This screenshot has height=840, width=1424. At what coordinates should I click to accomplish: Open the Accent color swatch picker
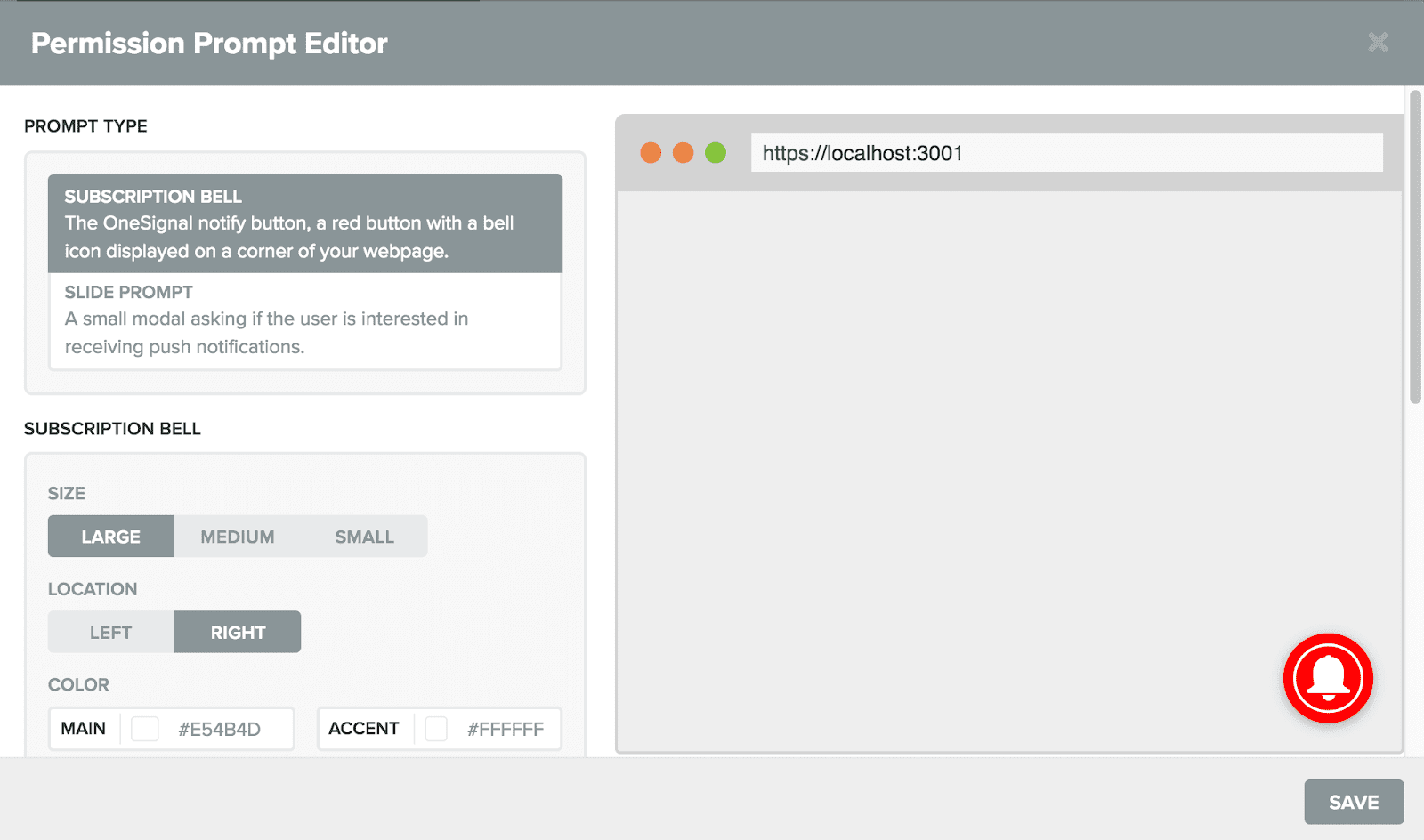point(436,729)
